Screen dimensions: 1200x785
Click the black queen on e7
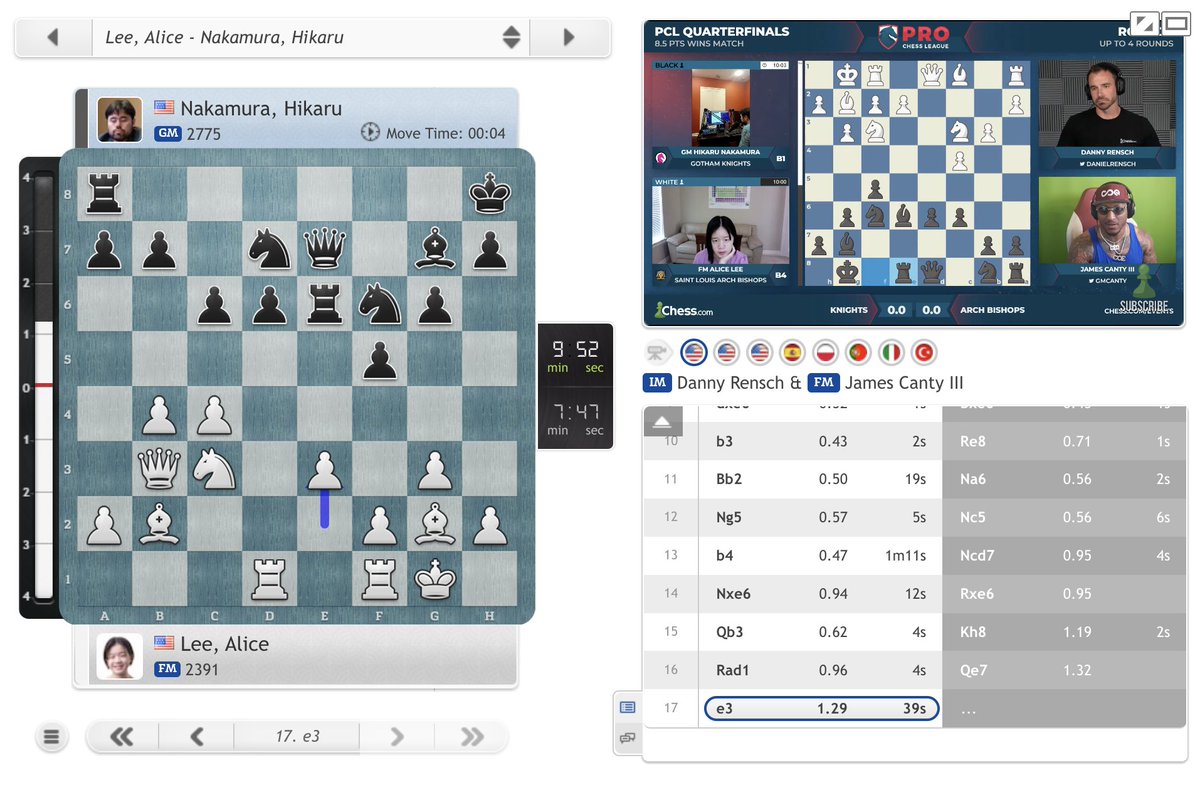click(x=324, y=248)
